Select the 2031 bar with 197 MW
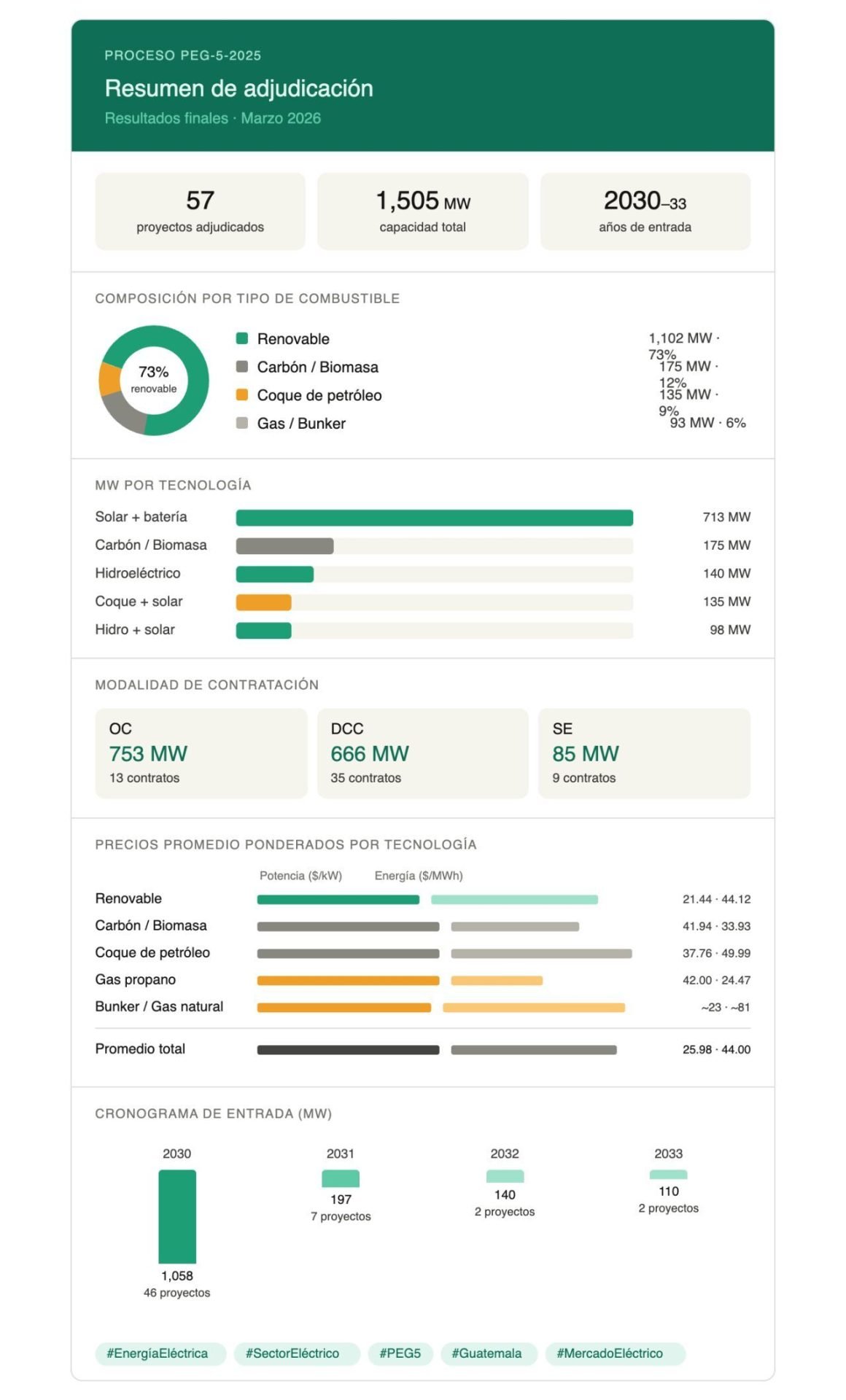This screenshot has width=846, height=1400. 341,1178
